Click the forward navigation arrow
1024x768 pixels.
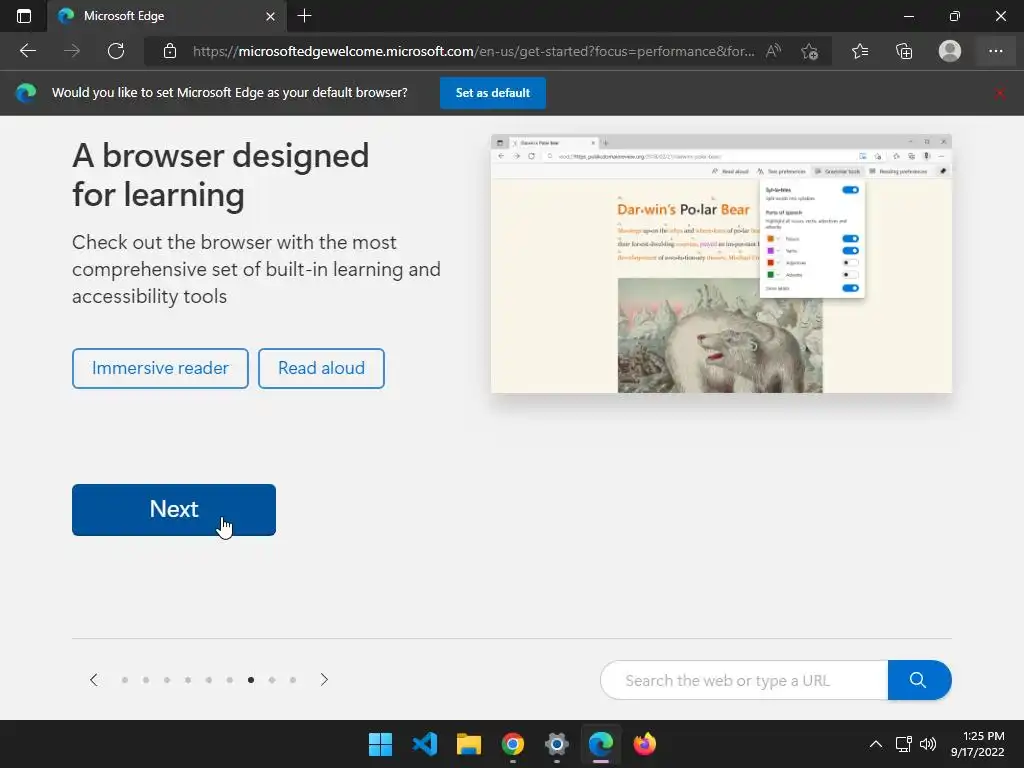click(x=72, y=51)
